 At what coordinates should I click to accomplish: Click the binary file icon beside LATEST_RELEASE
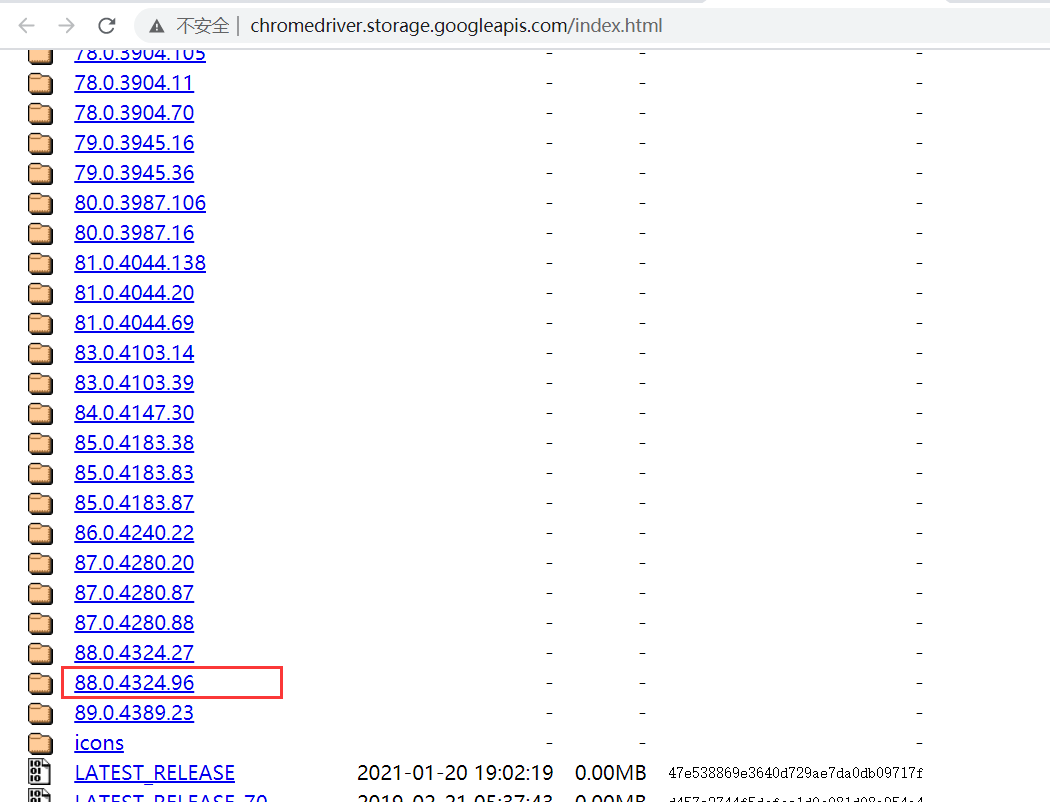coord(40,772)
